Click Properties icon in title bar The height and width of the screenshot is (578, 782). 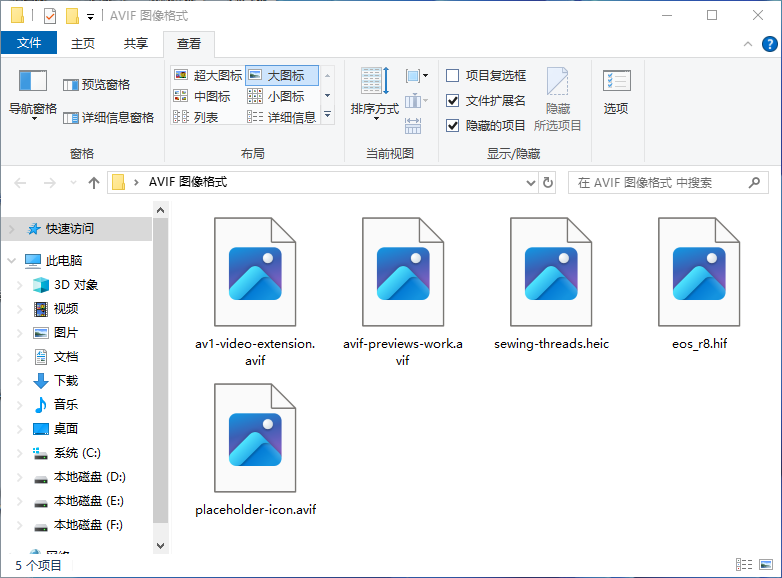[50, 16]
